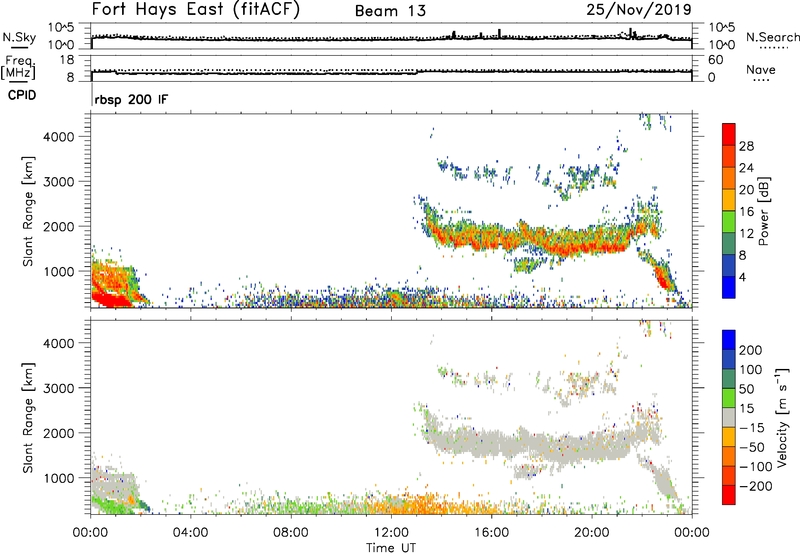Click the dark blue 200 velocity swatch
800x554 pixels.
[729, 340]
